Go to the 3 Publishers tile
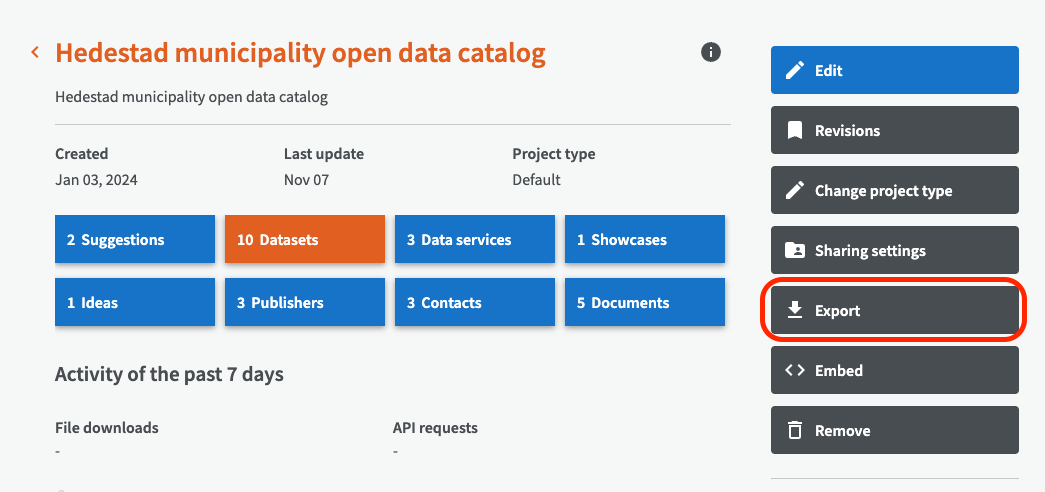The width and height of the screenshot is (1045, 492). pos(305,303)
